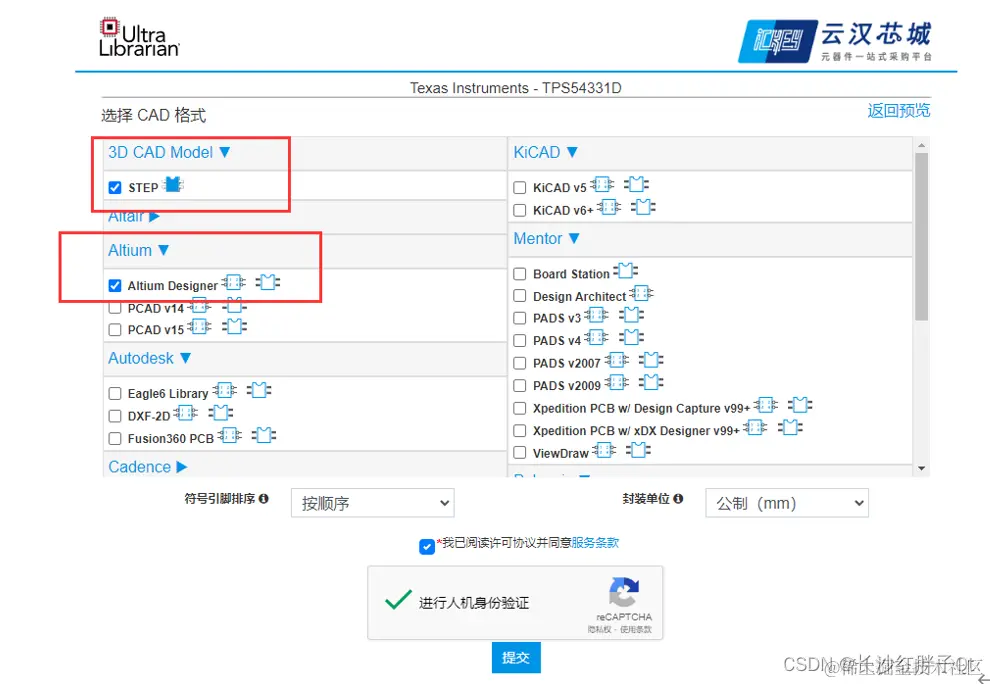This screenshot has width=990, height=684.
Task: Click KiCAD v6+ symbol icon
Action: (609, 207)
